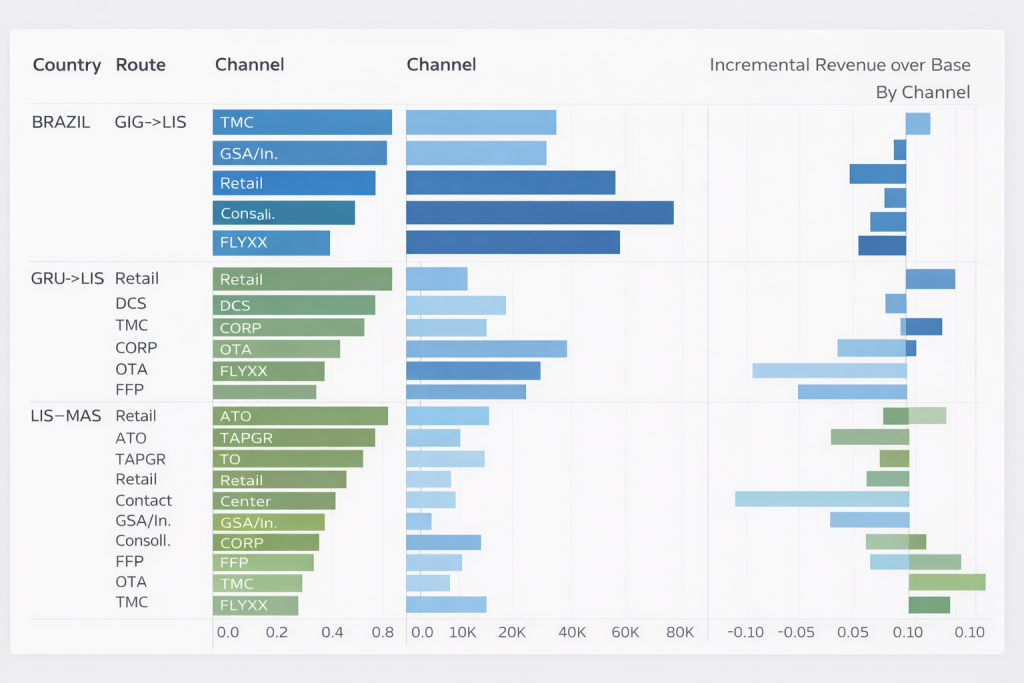Click the blue GSA/In. bar
This screenshot has height=683, width=1024.
point(299,153)
